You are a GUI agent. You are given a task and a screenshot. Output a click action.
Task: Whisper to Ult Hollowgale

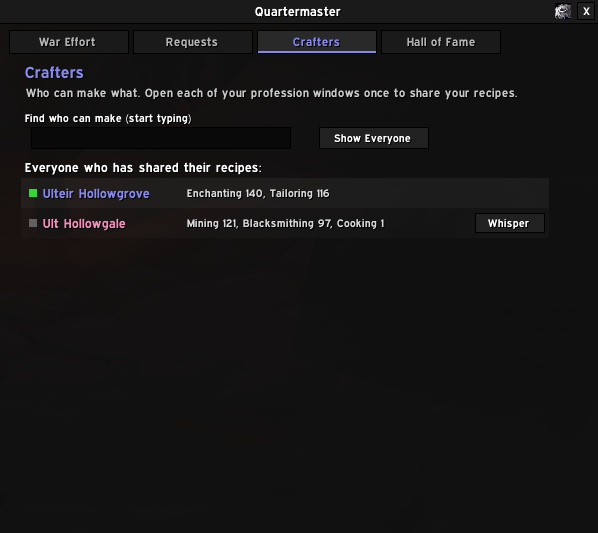click(x=510, y=223)
